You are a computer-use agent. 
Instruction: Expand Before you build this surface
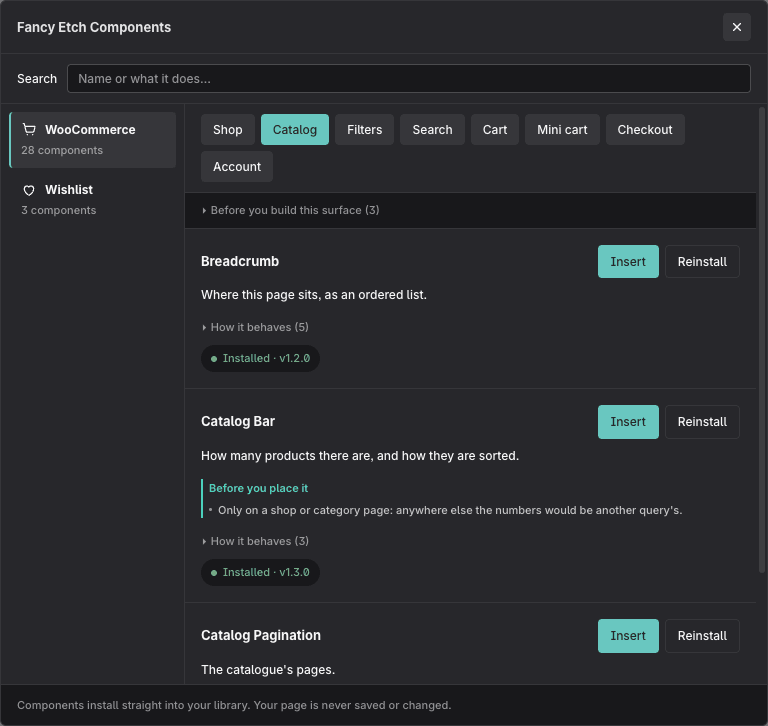[291, 210]
